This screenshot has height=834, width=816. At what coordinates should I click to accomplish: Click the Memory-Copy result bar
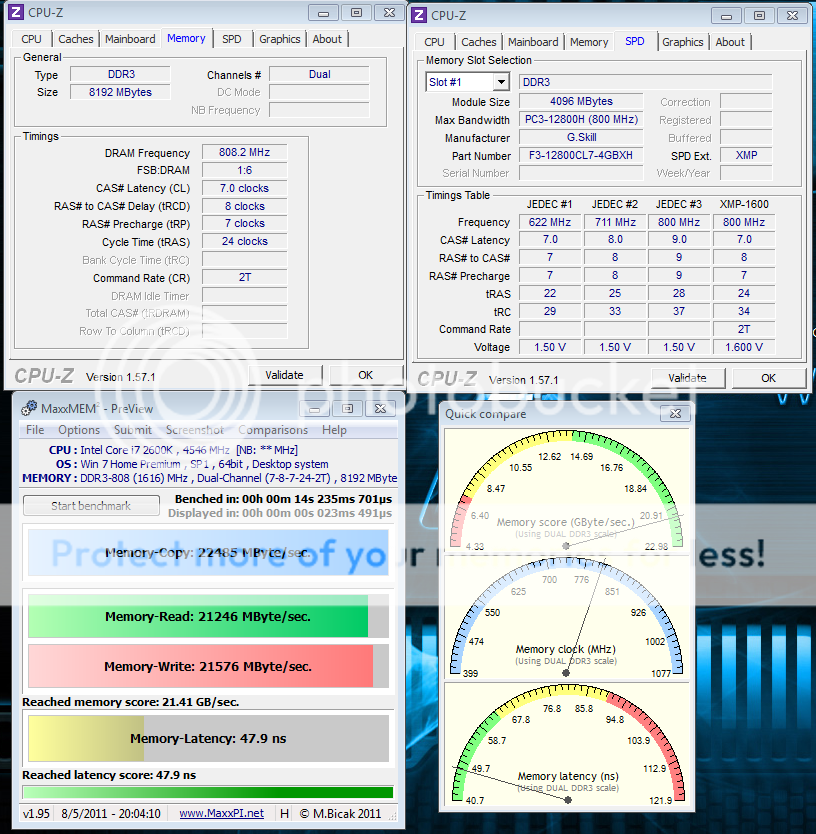[x=208, y=553]
